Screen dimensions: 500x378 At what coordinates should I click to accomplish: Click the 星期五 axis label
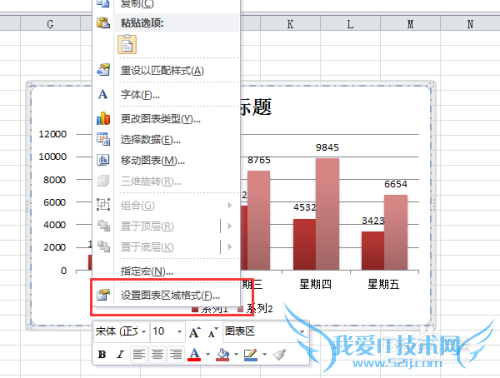coord(383,284)
